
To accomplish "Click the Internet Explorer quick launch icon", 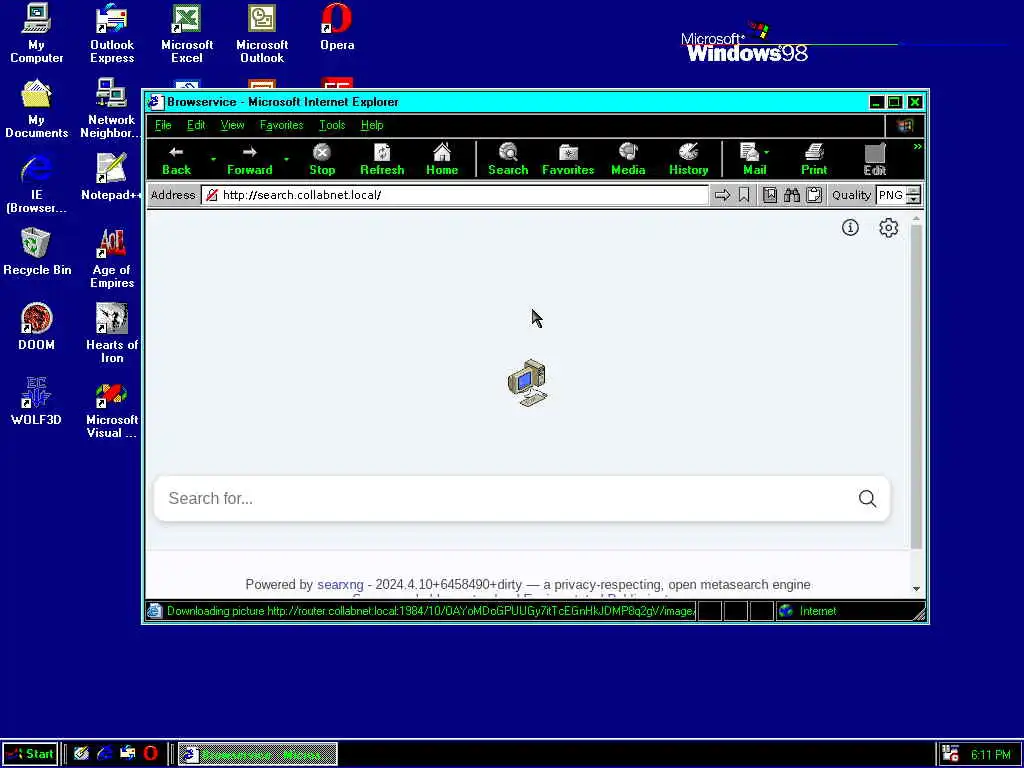I will (104, 754).
